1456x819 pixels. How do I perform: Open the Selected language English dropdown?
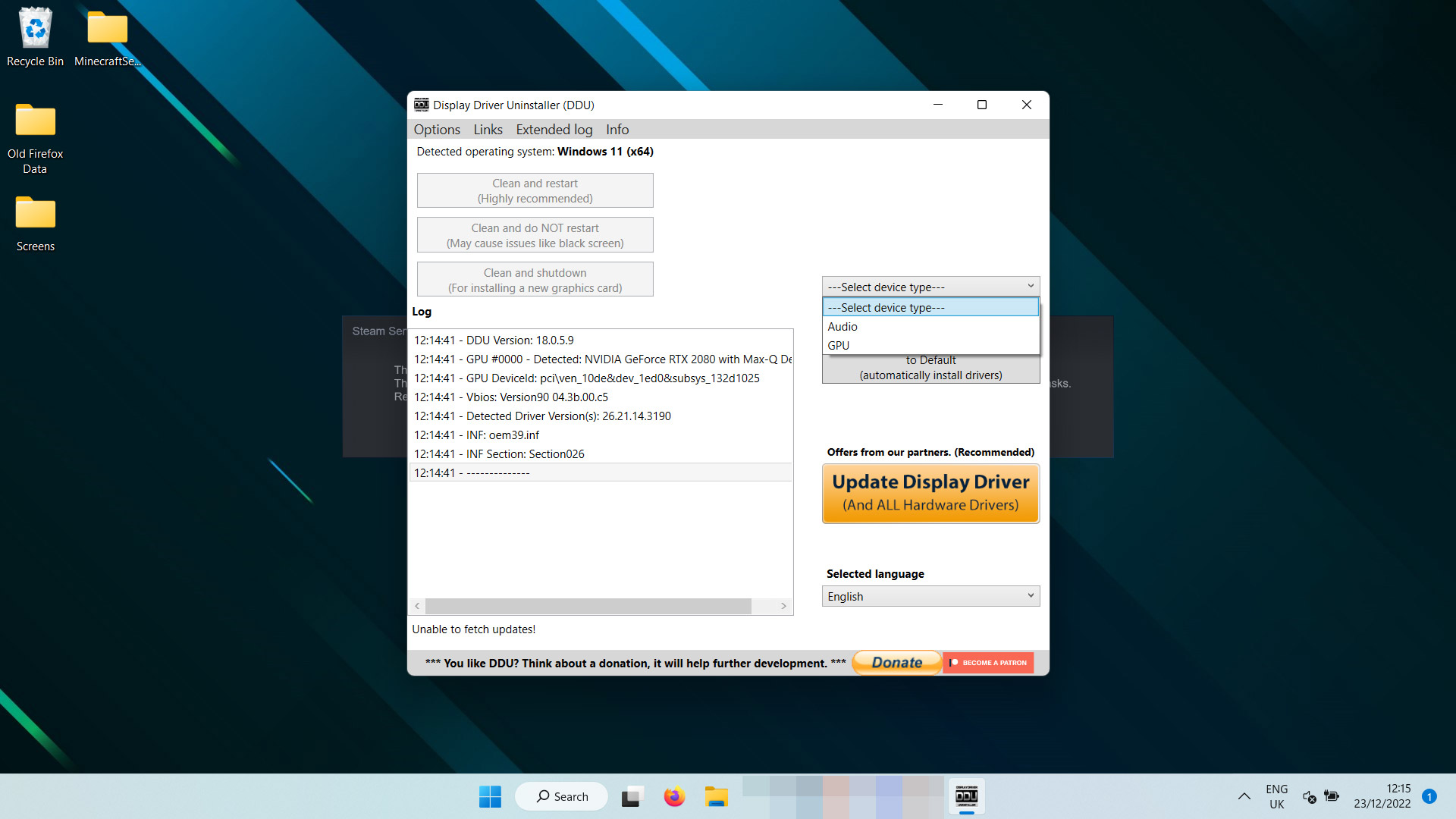coord(928,596)
